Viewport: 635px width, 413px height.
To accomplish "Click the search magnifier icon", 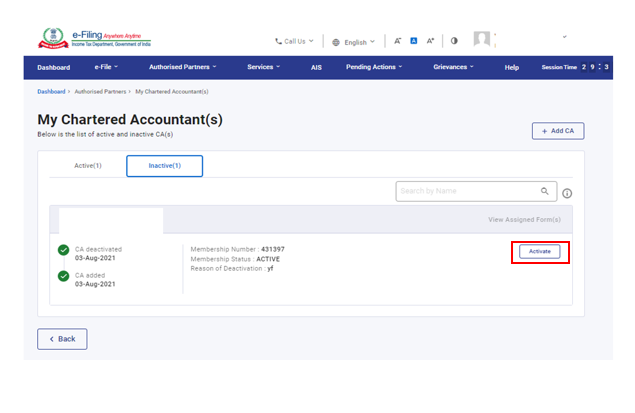I will click(545, 191).
